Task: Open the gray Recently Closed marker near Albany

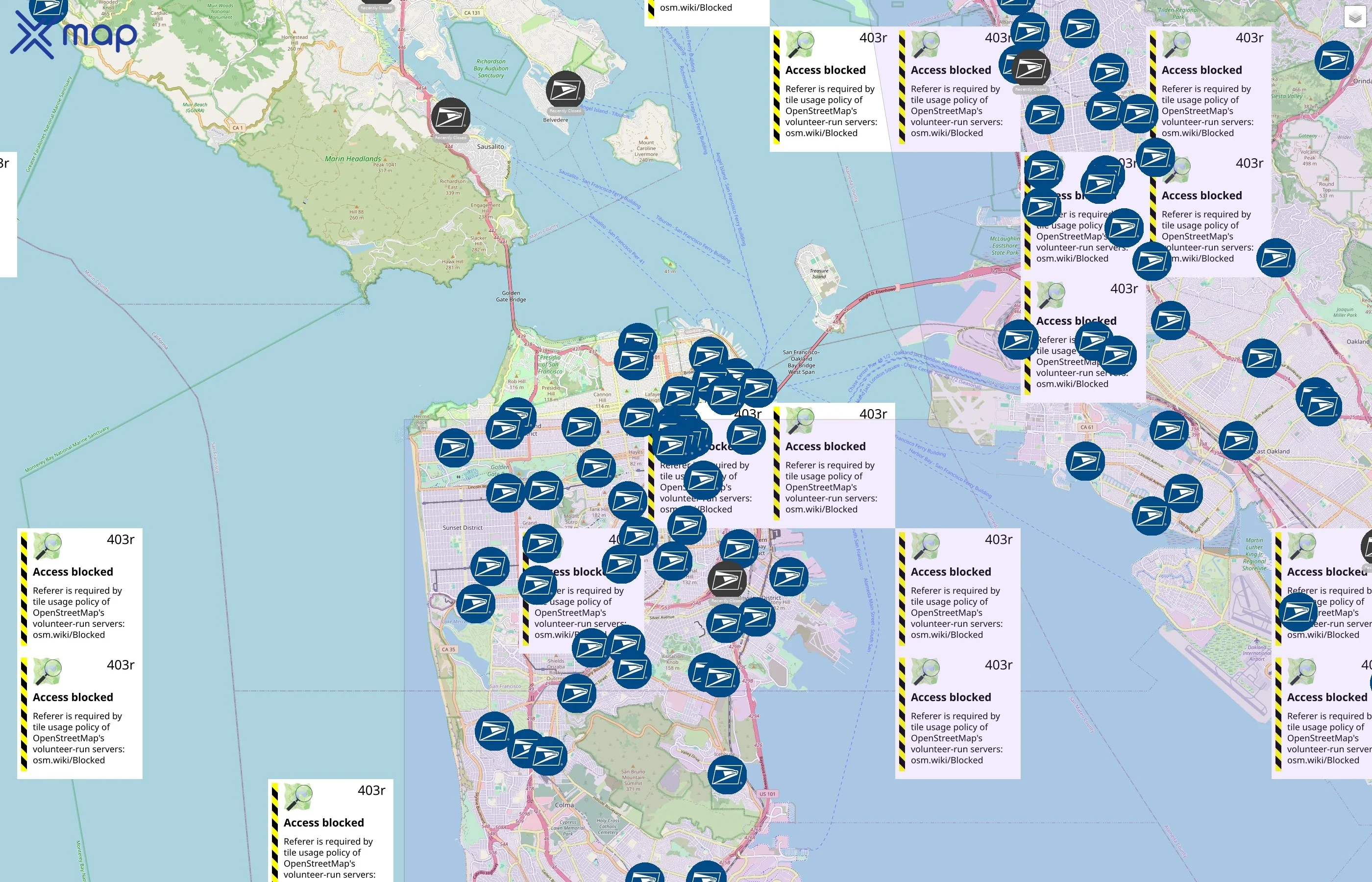Action: pos(1031,69)
